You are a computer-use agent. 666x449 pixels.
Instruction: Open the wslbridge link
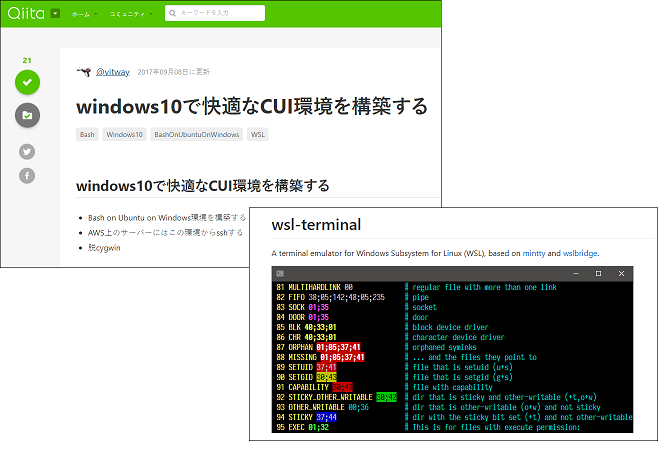pos(580,253)
